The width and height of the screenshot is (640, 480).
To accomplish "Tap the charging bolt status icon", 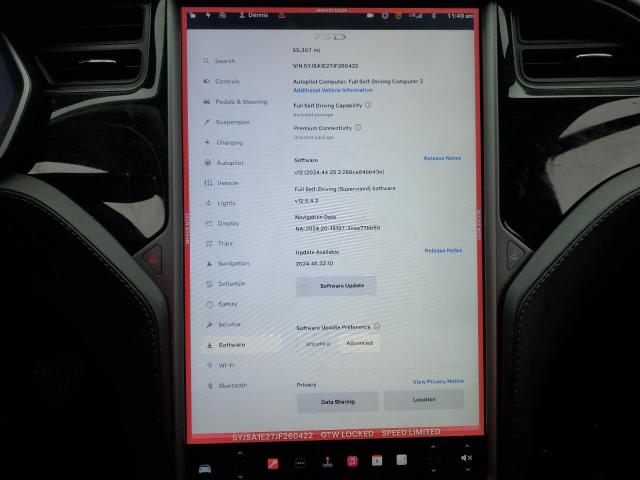I will pyautogui.click(x=208, y=15).
